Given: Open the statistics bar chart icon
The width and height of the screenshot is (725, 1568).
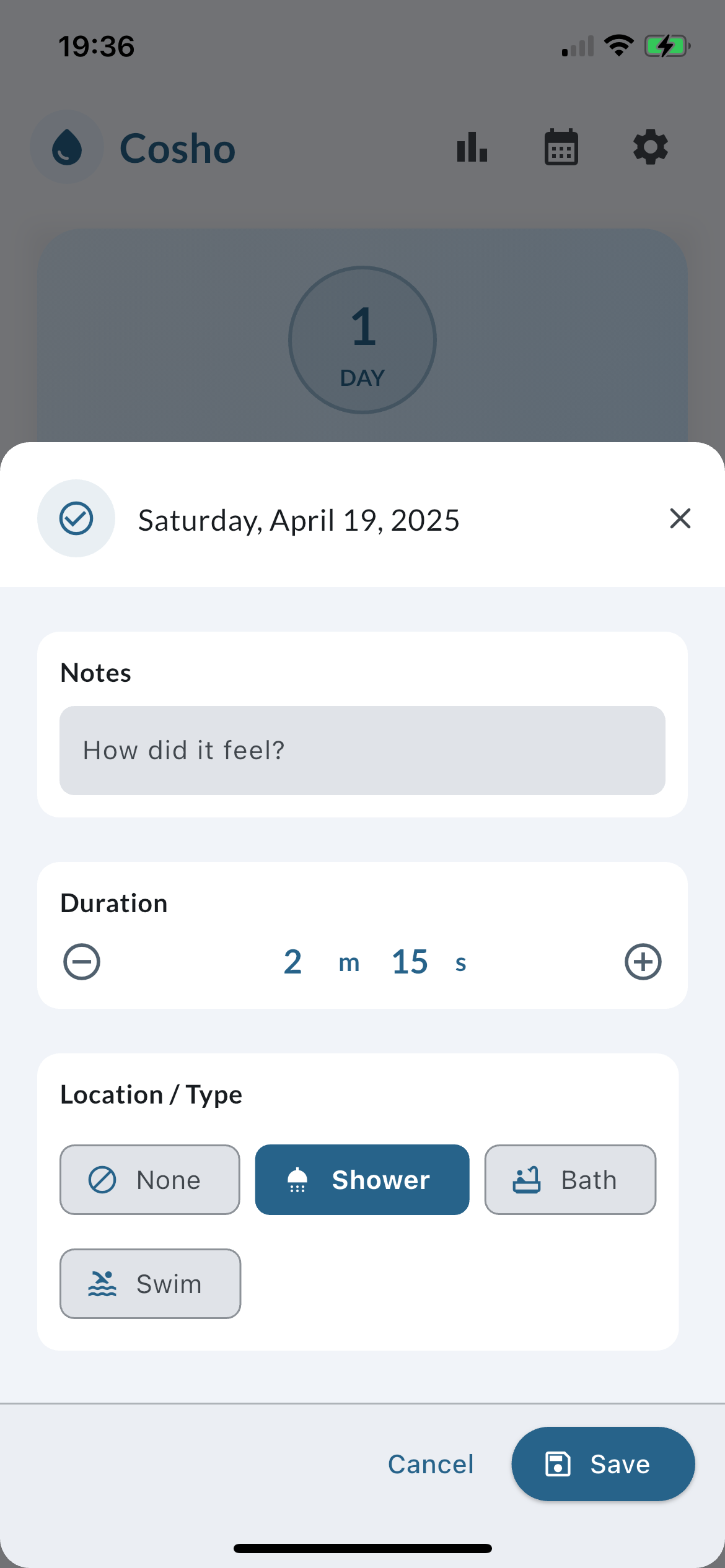Looking at the screenshot, I should (x=472, y=147).
